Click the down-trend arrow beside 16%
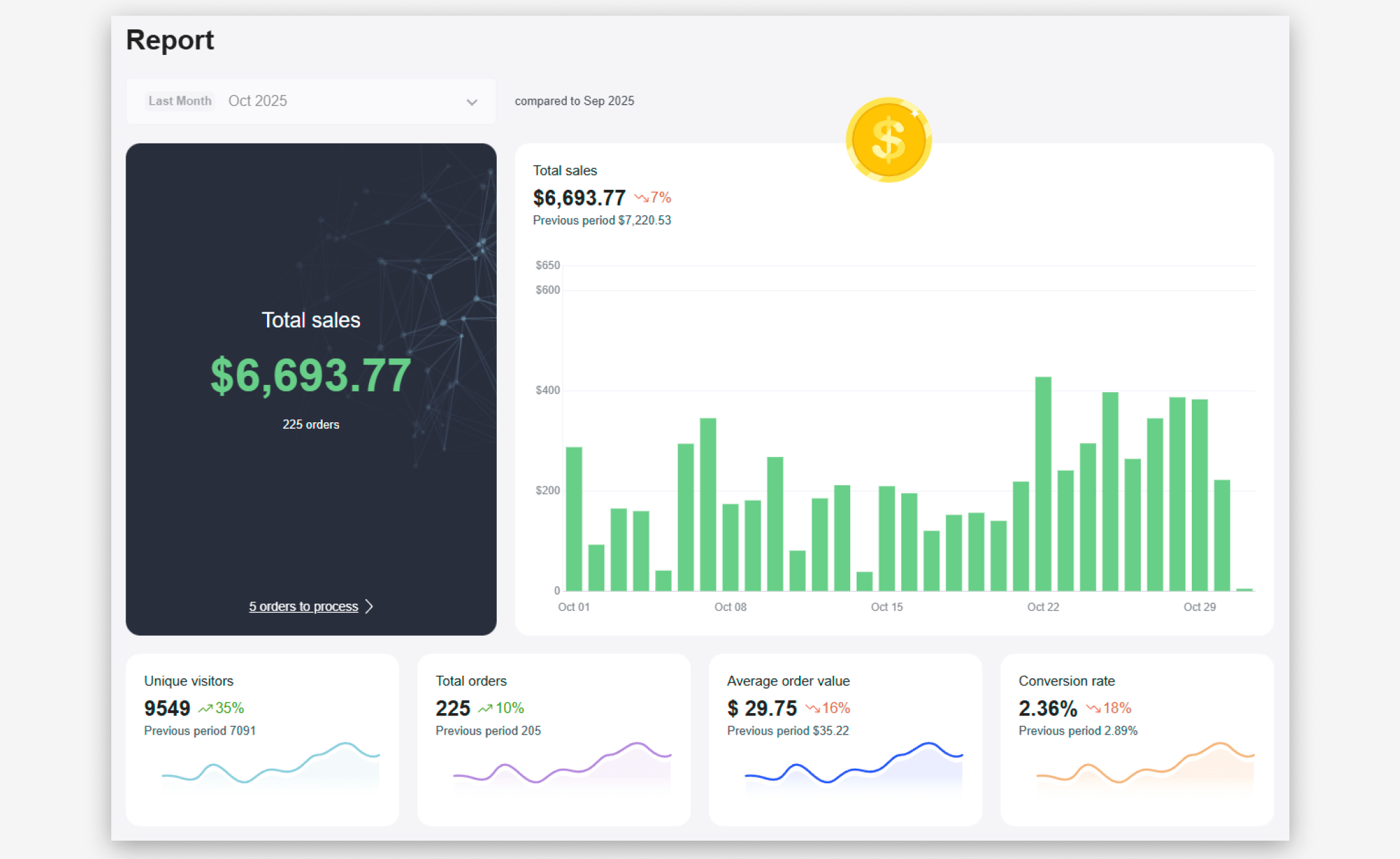The height and width of the screenshot is (859, 1400). pos(812,708)
